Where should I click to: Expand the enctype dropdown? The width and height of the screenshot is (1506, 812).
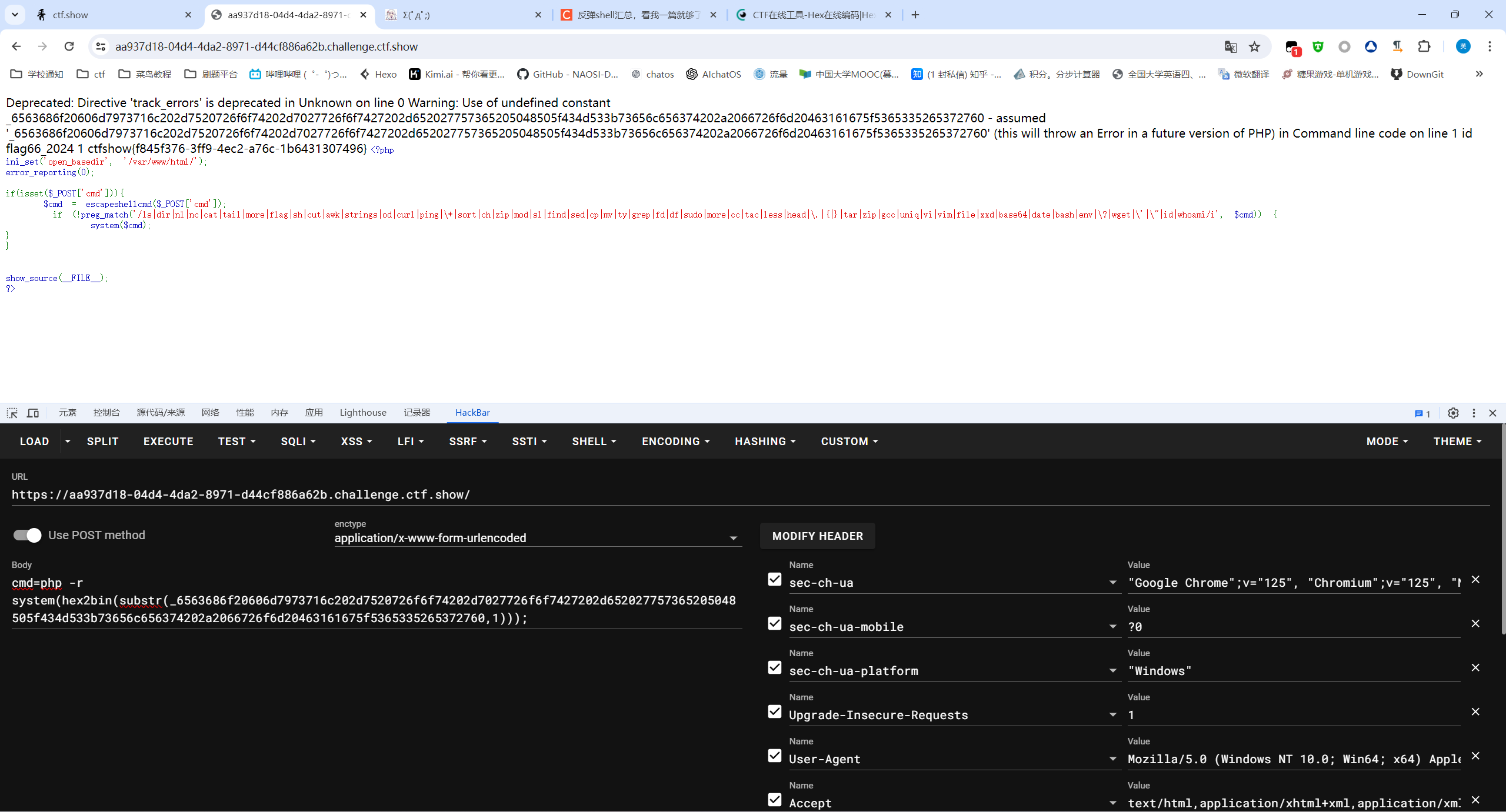pos(733,538)
